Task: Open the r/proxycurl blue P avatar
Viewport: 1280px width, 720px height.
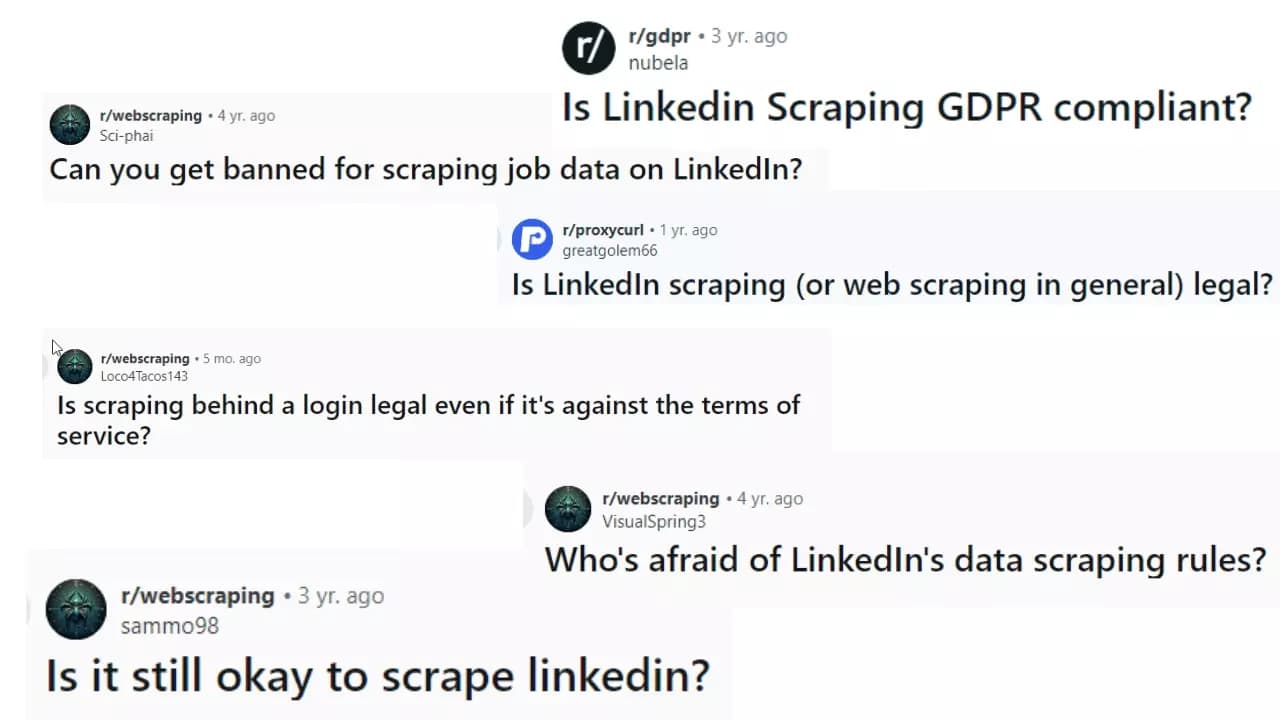Action: point(532,239)
